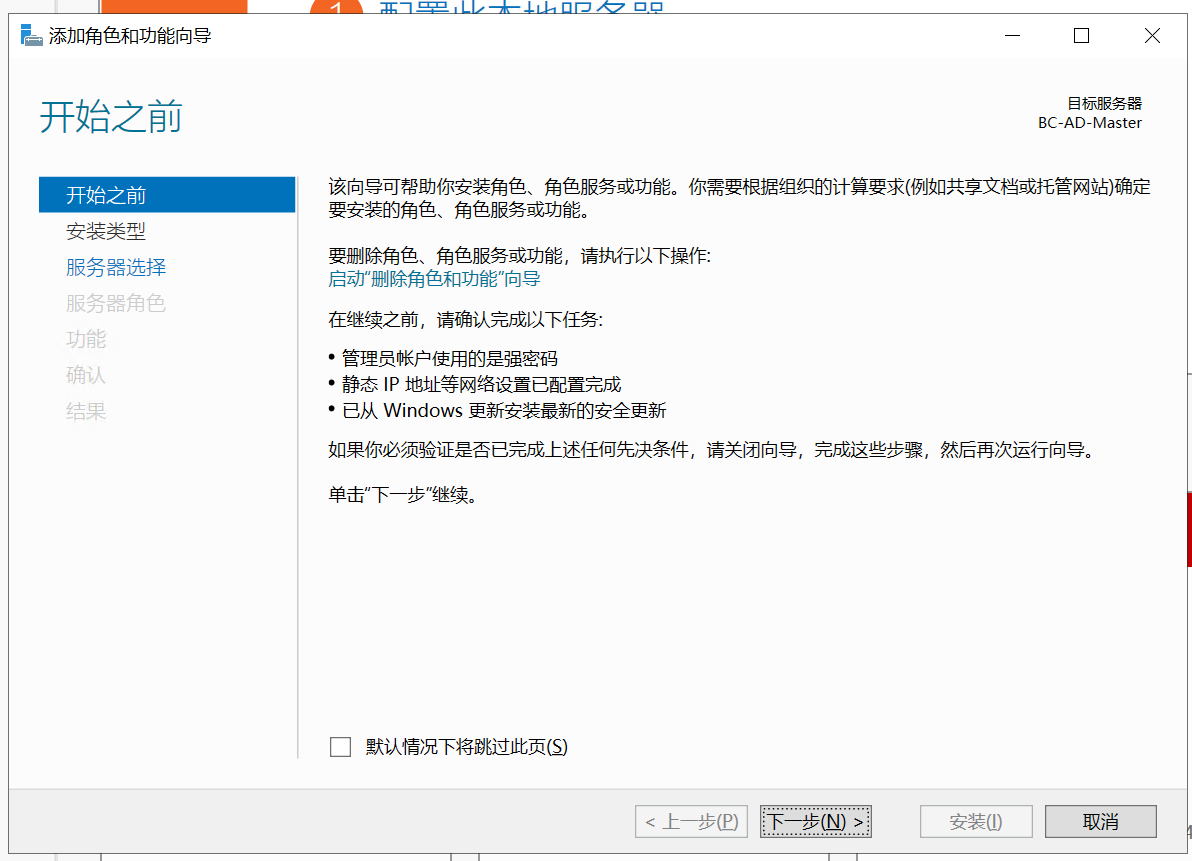Maximize the wizard window
This screenshot has height=861, width=1192.
click(x=1081, y=36)
